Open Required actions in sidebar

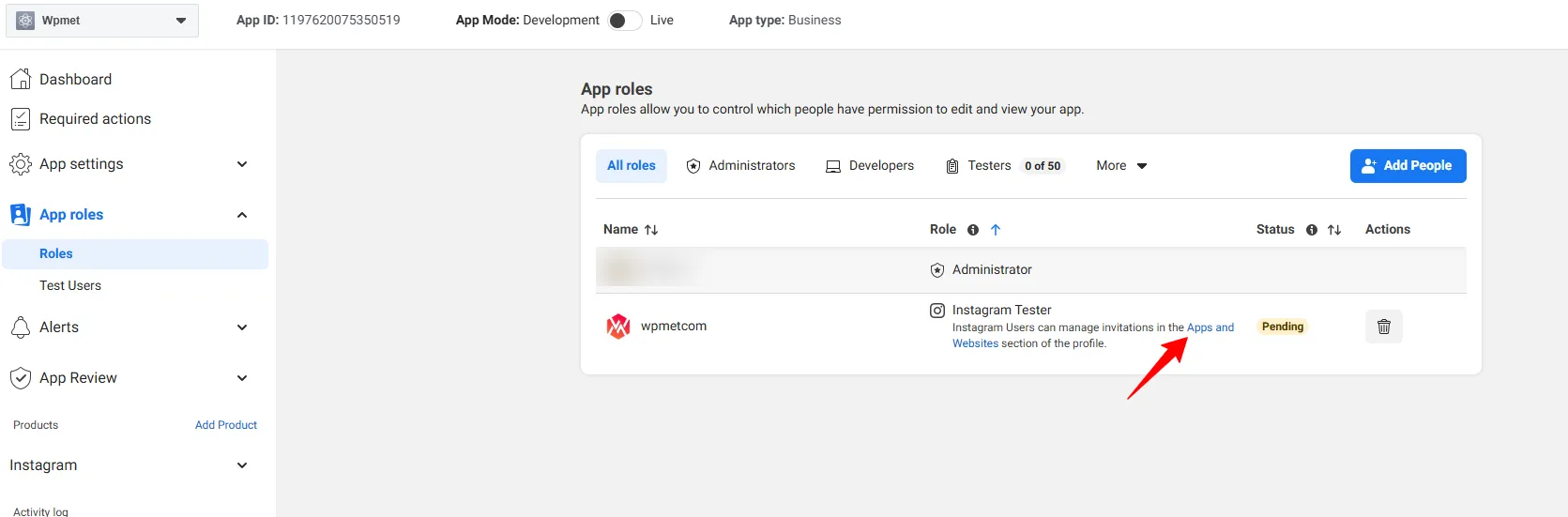coord(95,119)
